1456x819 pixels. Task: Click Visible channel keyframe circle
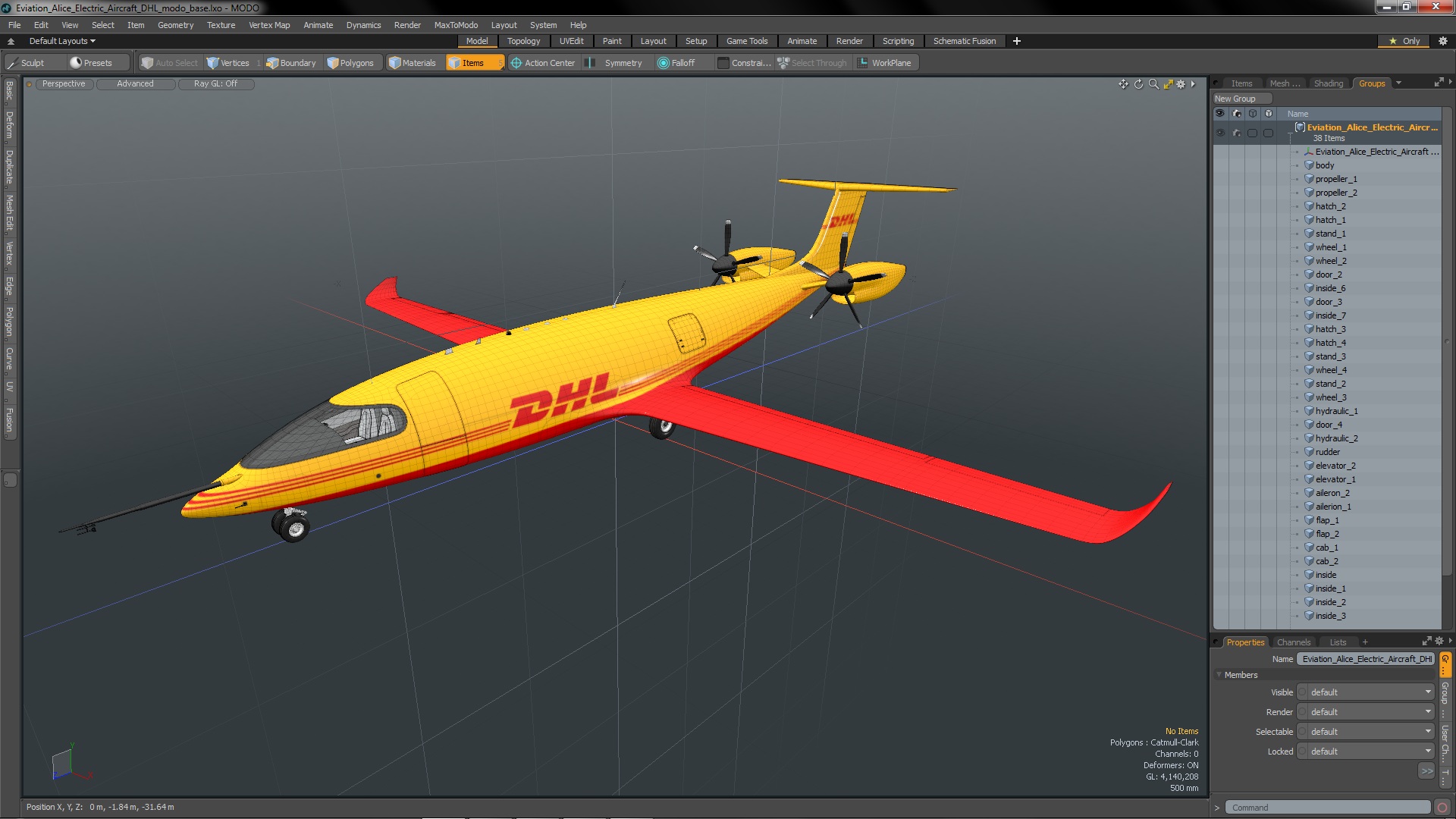pos(1302,692)
